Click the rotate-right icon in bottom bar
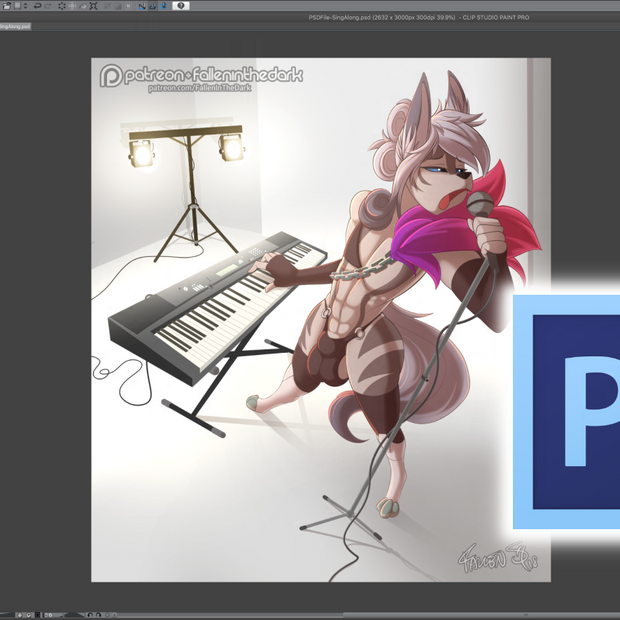 [98, 615]
